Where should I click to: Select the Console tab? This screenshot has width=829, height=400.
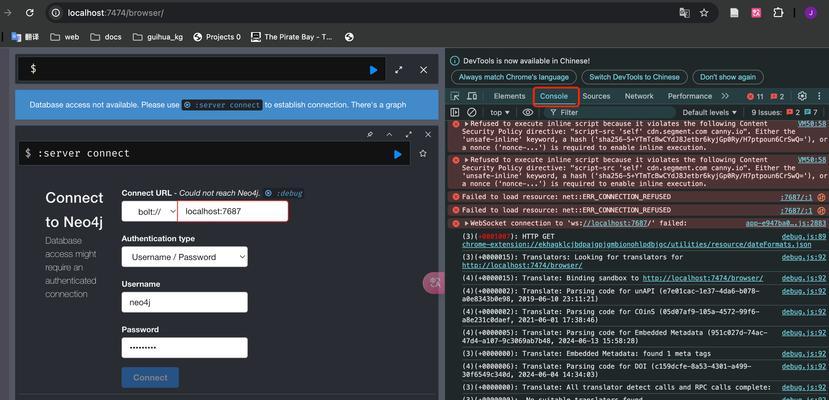(554, 96)
